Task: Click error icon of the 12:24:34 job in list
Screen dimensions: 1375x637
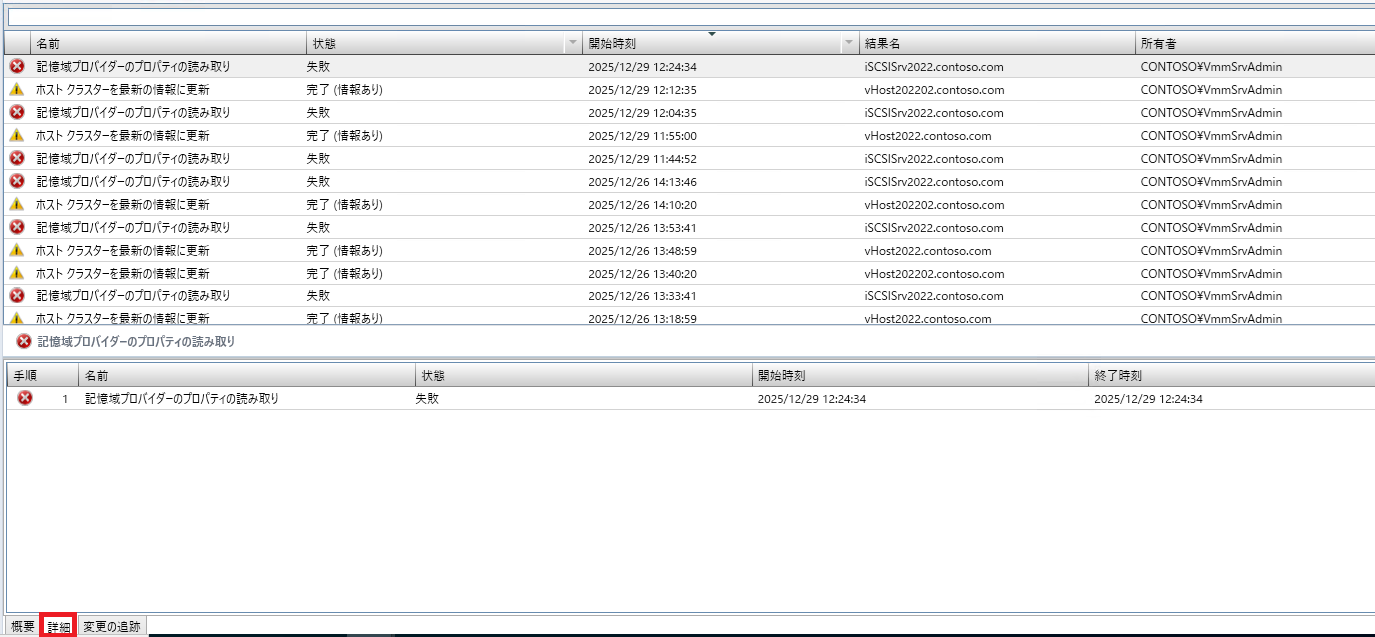Action: tap(16, 67)
